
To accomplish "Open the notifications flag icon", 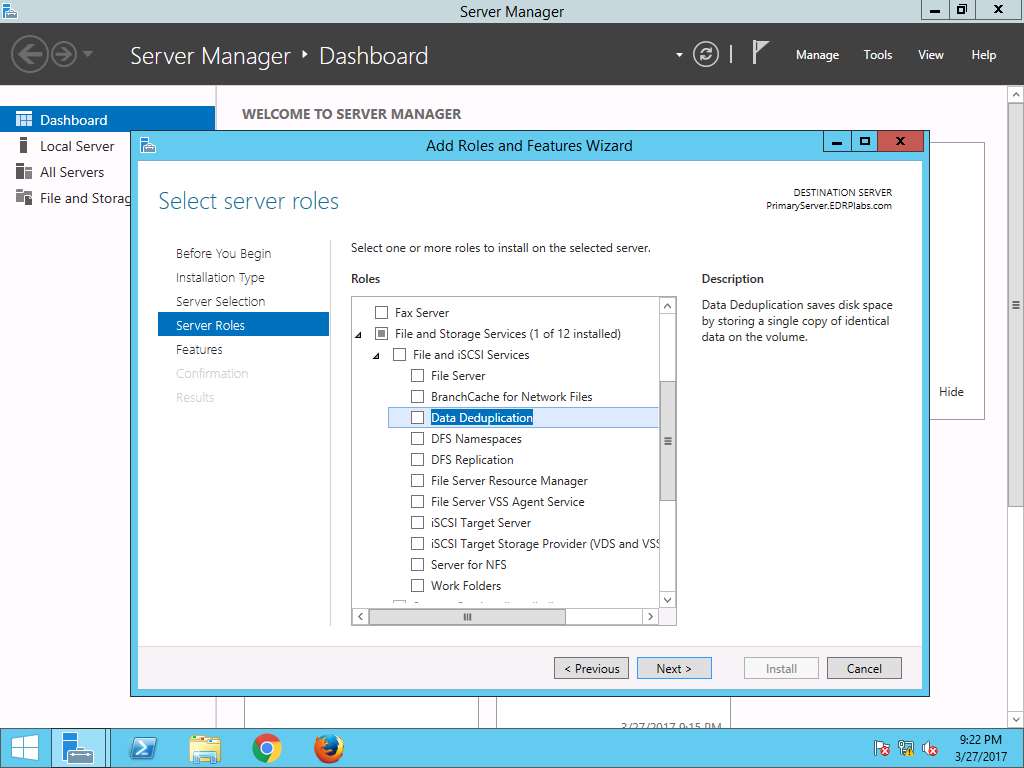I will click(x=760, y=52).
